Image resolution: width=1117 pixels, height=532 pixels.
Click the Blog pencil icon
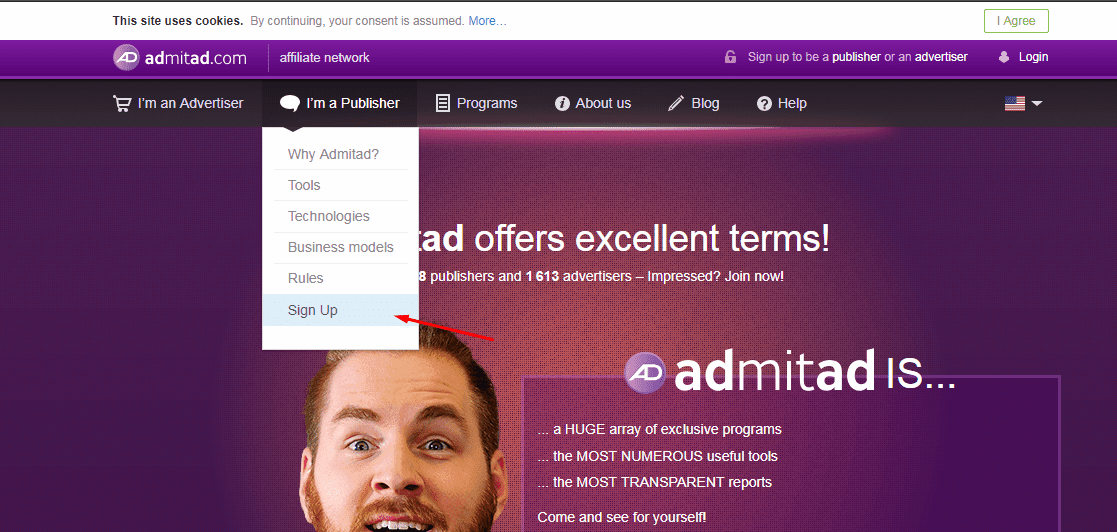pyautogui.click(x=675, y=103)
